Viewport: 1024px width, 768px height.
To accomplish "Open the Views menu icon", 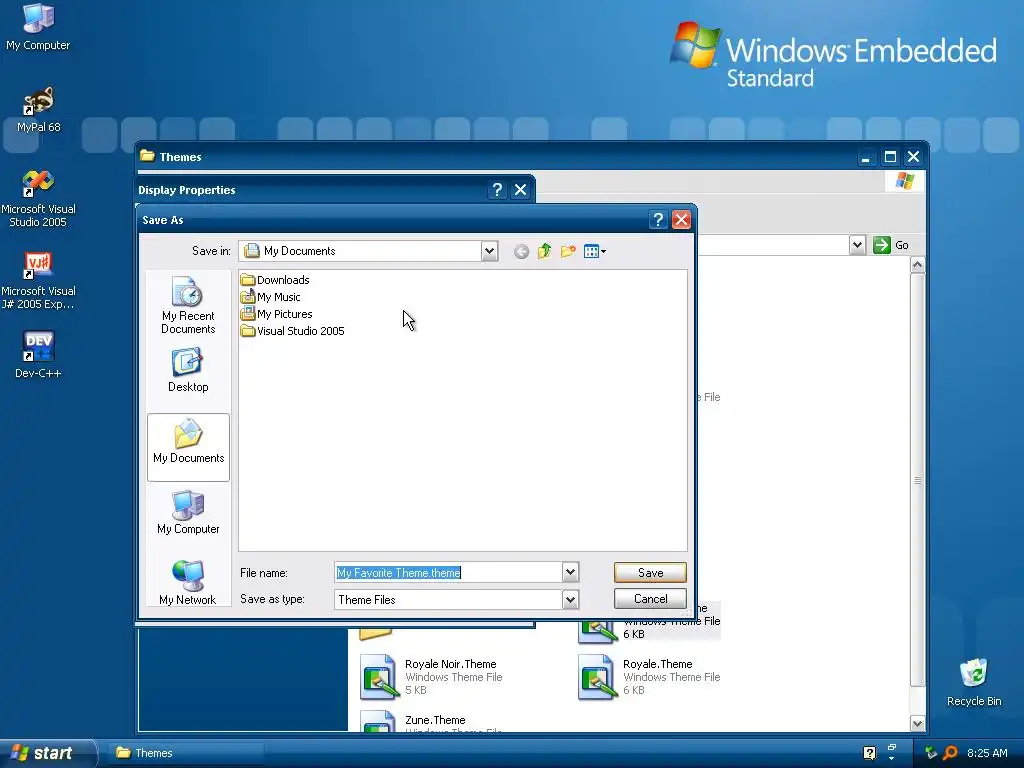I will (594, 251).
